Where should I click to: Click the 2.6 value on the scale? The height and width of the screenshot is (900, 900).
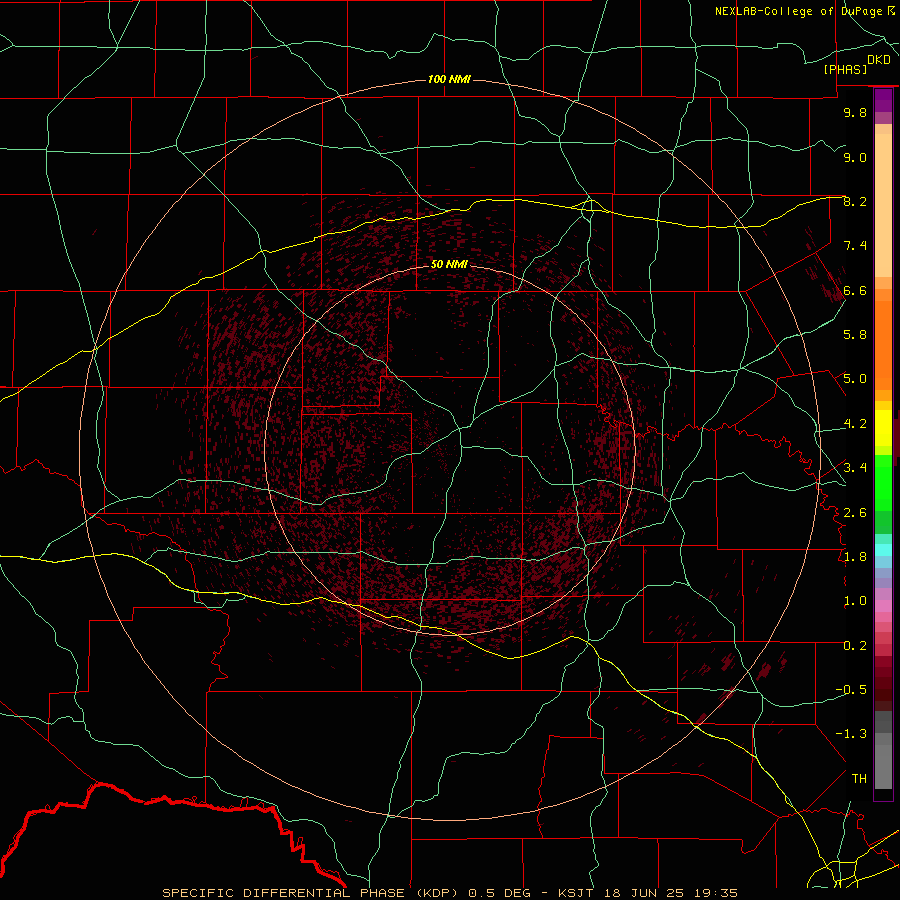click(x=855, y=513)
